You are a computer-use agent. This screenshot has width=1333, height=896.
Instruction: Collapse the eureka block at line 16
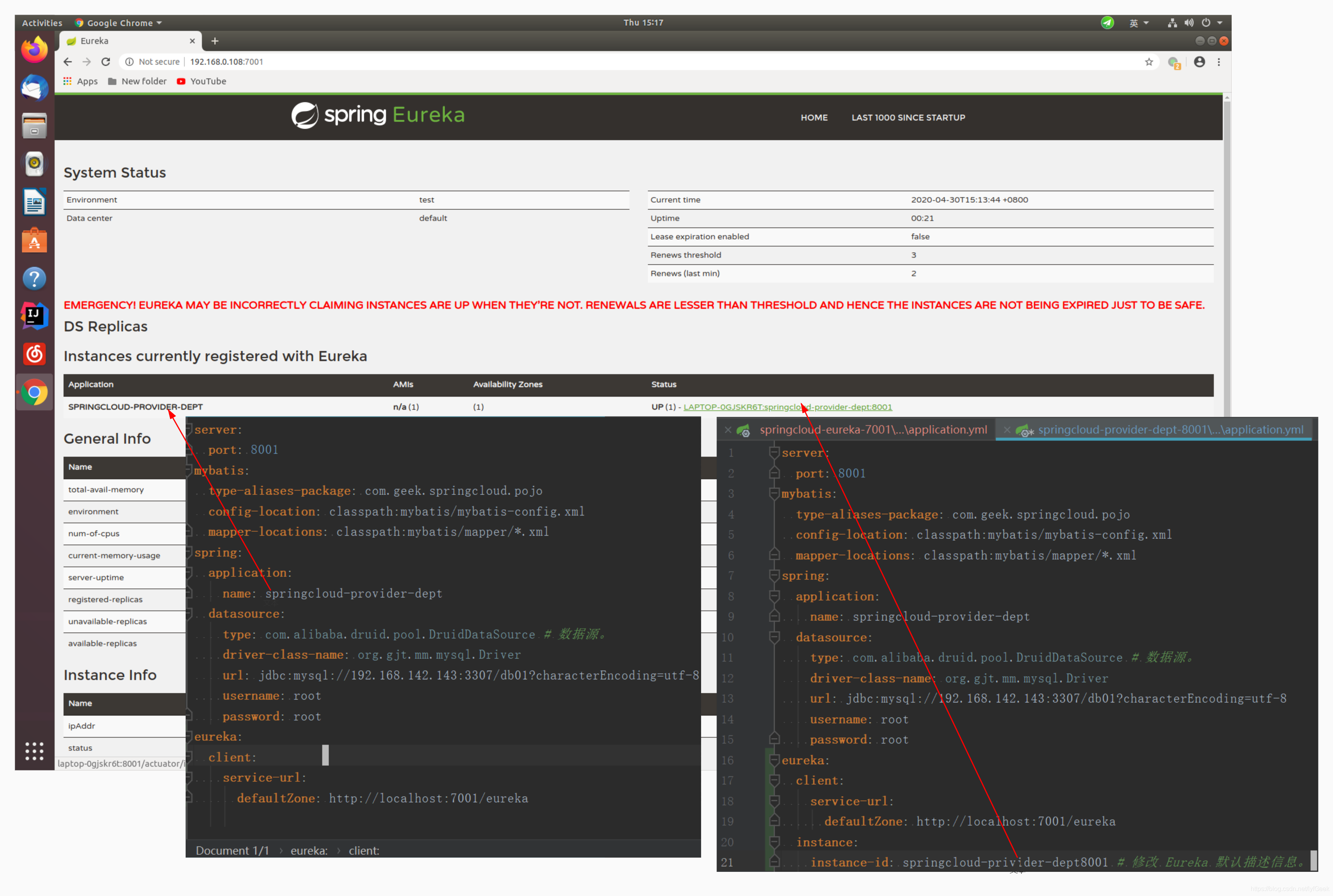(774, 760)
